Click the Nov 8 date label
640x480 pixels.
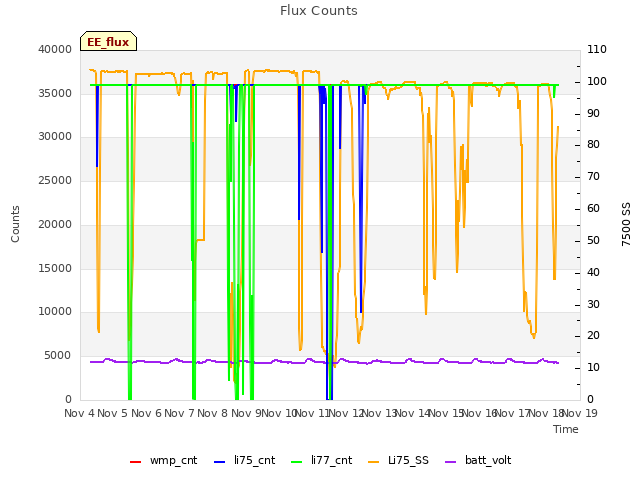pyautogui.click(x=213, y=413)
